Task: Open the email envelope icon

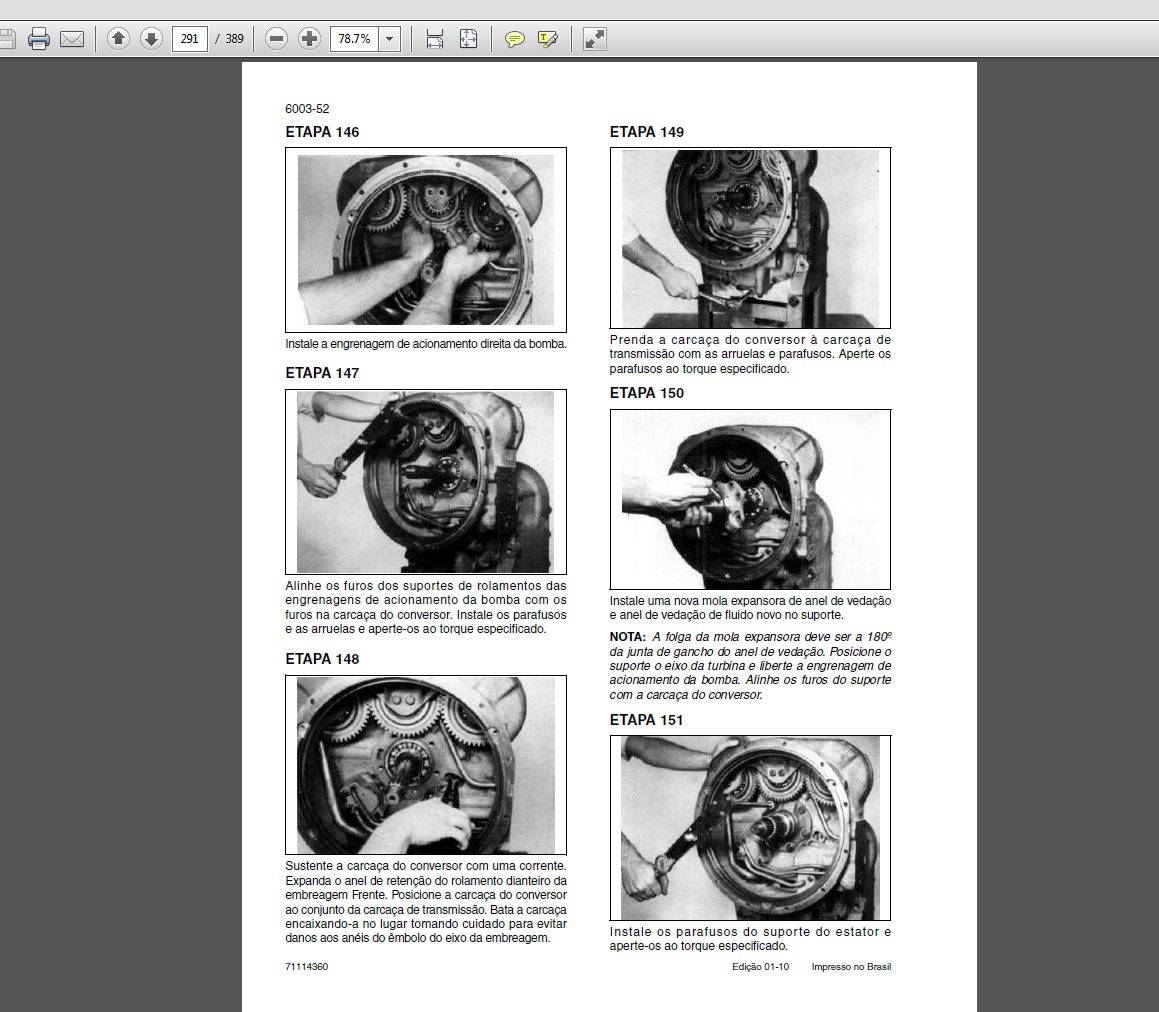Action: click(72, 38)
